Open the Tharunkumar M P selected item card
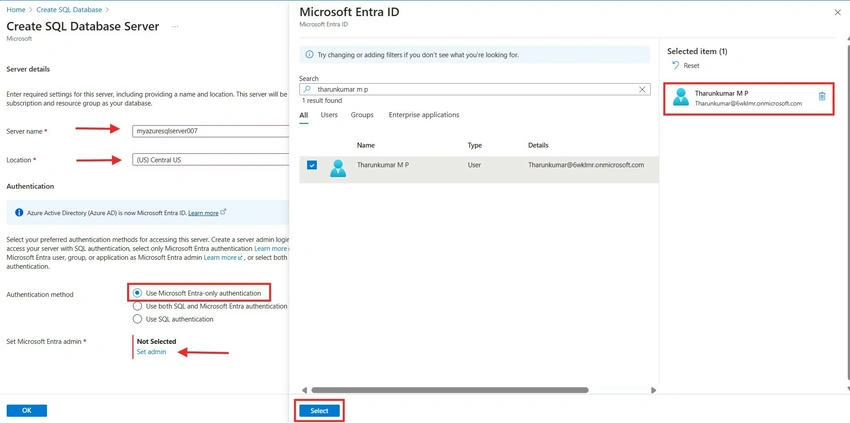850x423 pixels. (749, 98)
